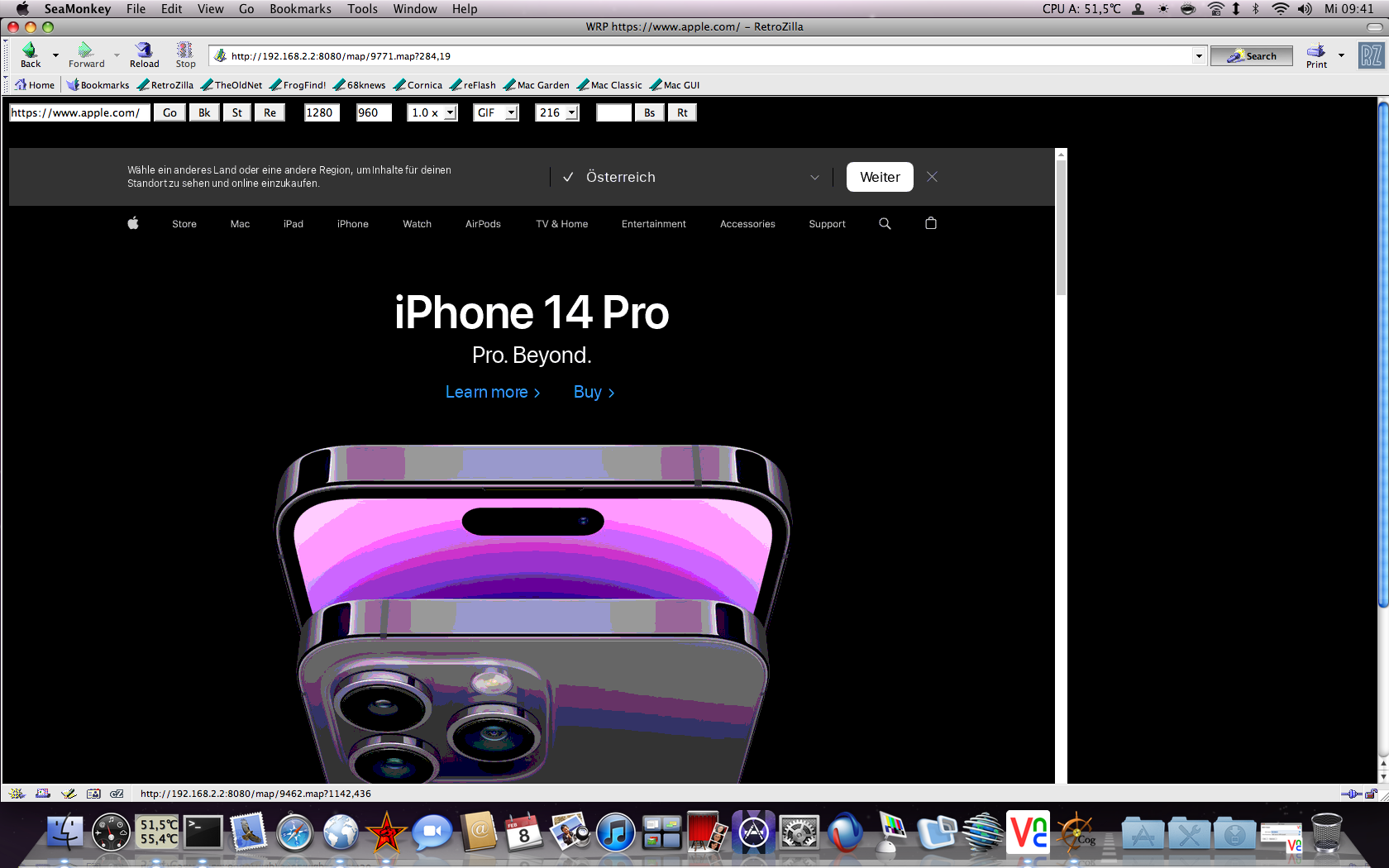Click the Rt button in WRP bar

pos(682,112)
